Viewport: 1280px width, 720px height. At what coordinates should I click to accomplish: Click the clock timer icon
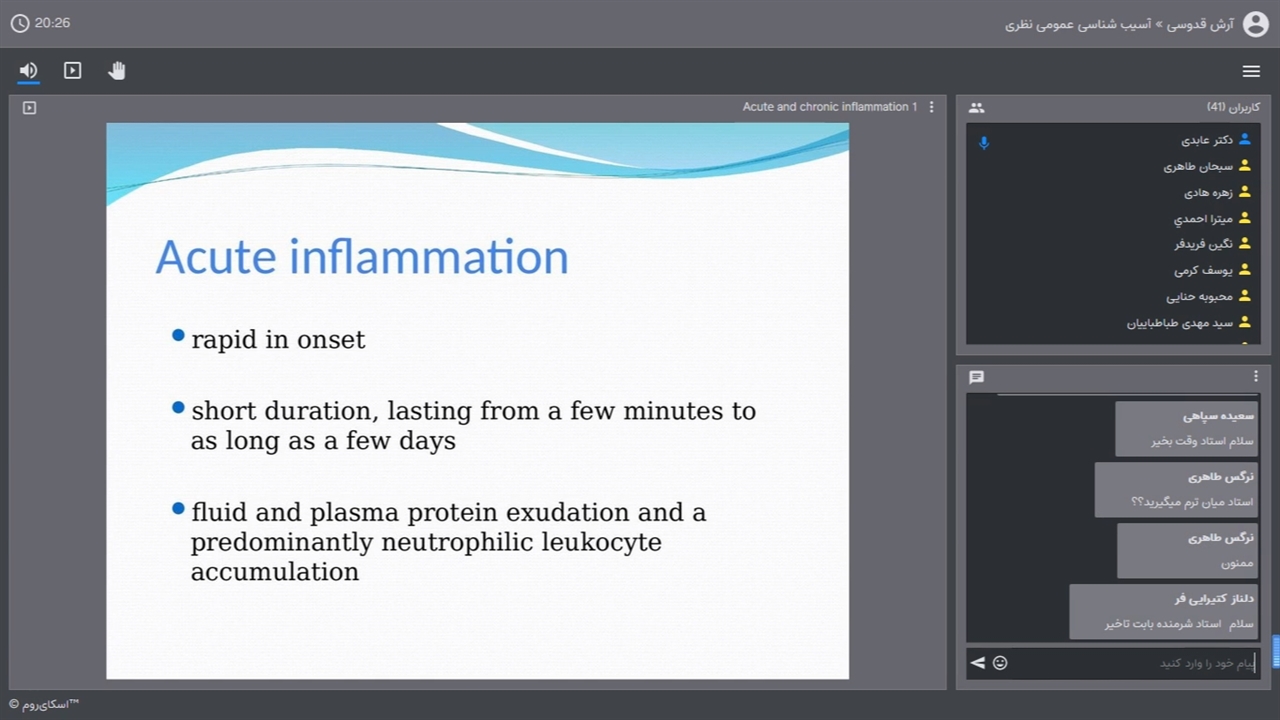click(20, 23)
